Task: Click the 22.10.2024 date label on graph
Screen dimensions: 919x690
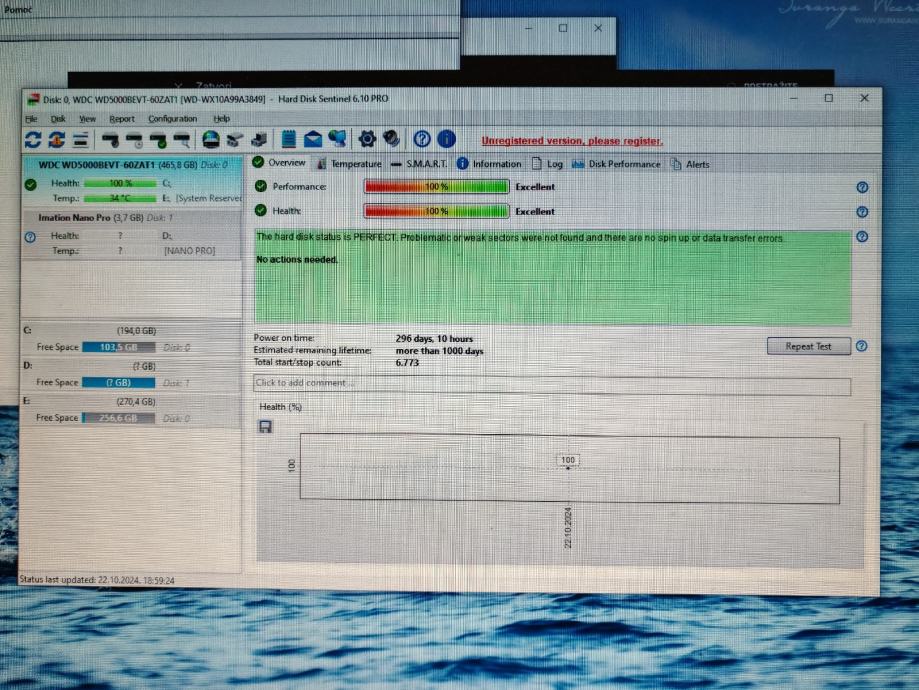Action: click(x=568, y=528)
